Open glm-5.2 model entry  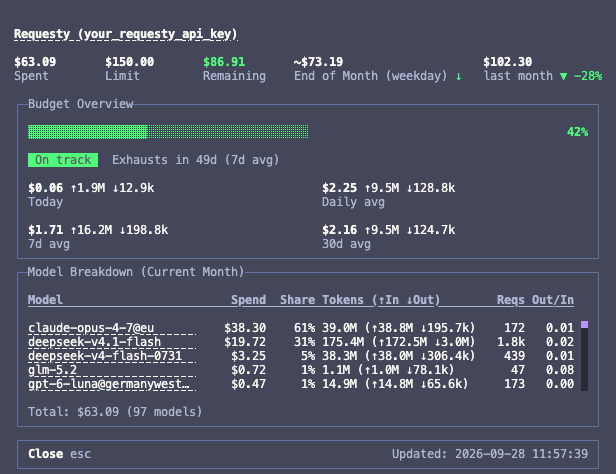click(x=112, y=370)
